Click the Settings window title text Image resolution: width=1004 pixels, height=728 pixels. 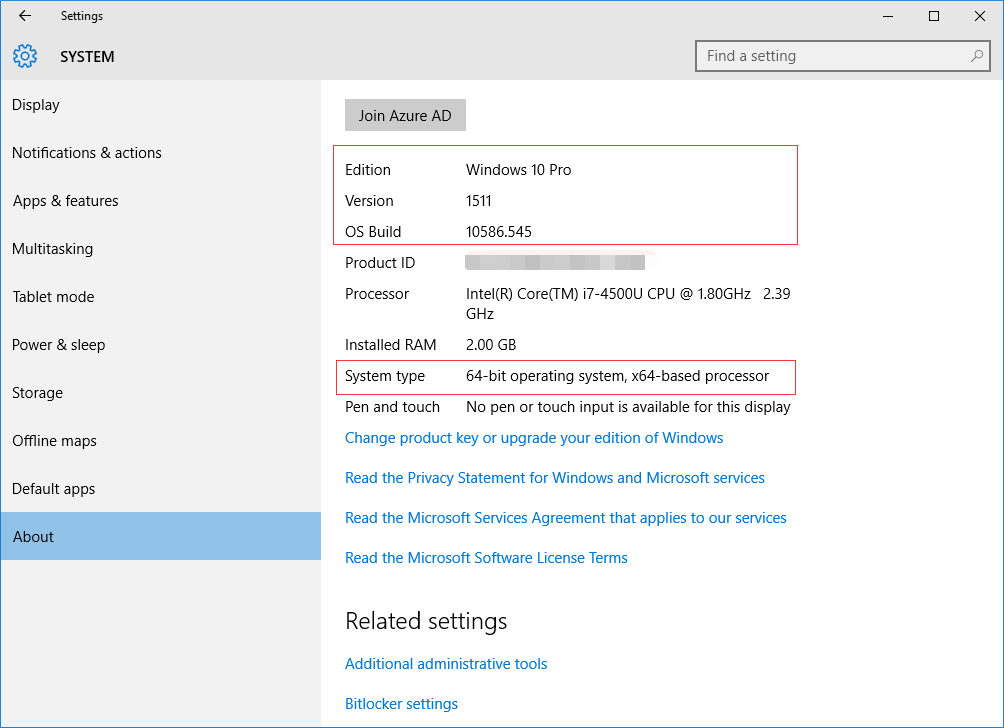pyautogui.click(x=82, y=16)
